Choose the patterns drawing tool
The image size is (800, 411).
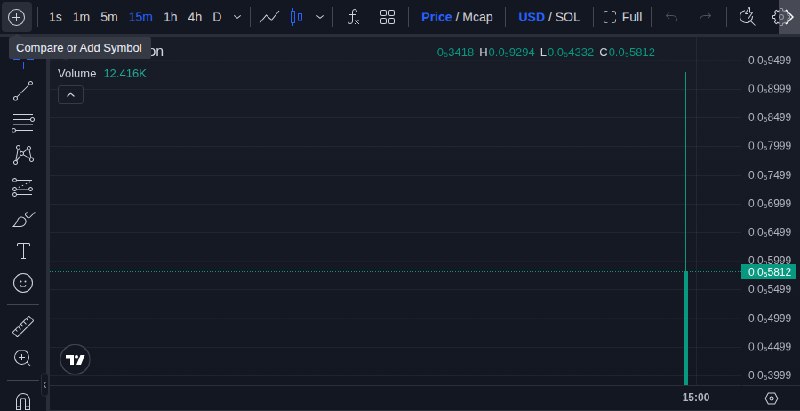click(23, 155)
